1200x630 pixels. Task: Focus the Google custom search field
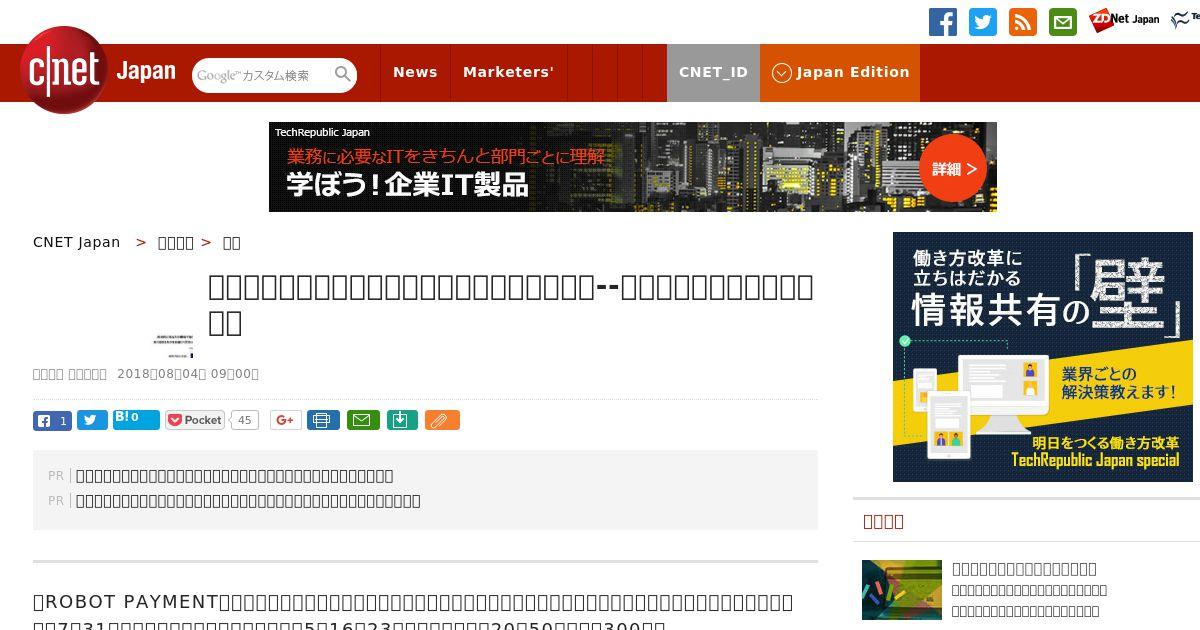[263, 75]
